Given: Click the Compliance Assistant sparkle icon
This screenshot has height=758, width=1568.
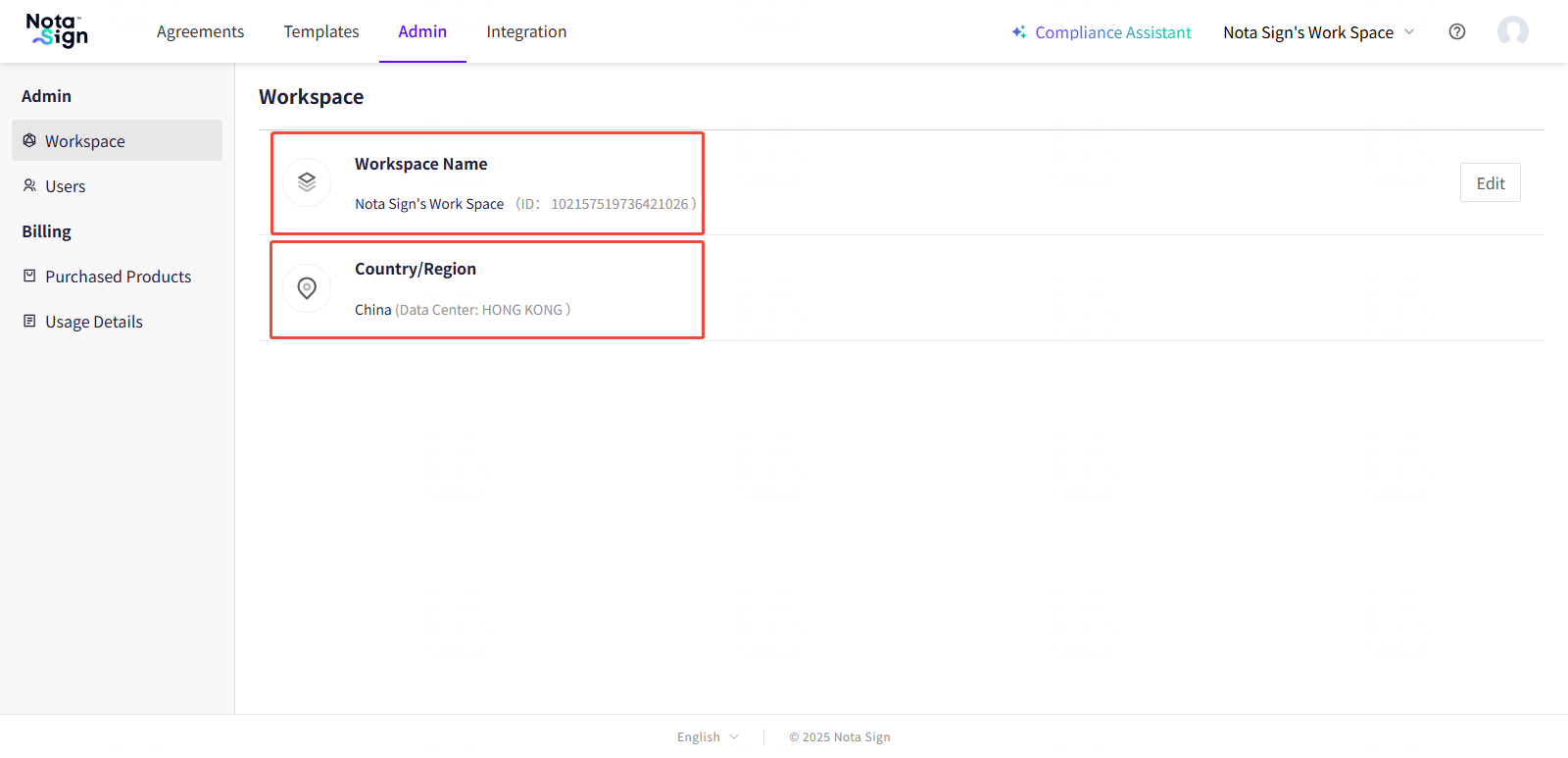Looking at the screenshot, I should [1019, 32].
